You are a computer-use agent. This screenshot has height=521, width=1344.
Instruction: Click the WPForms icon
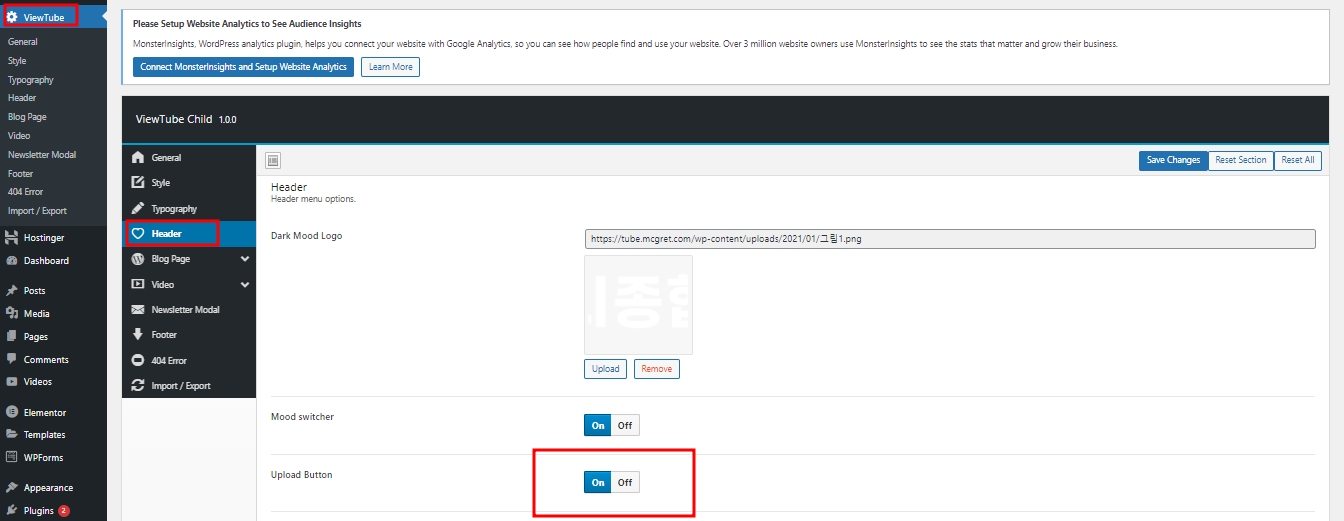[x=12, y=457]
